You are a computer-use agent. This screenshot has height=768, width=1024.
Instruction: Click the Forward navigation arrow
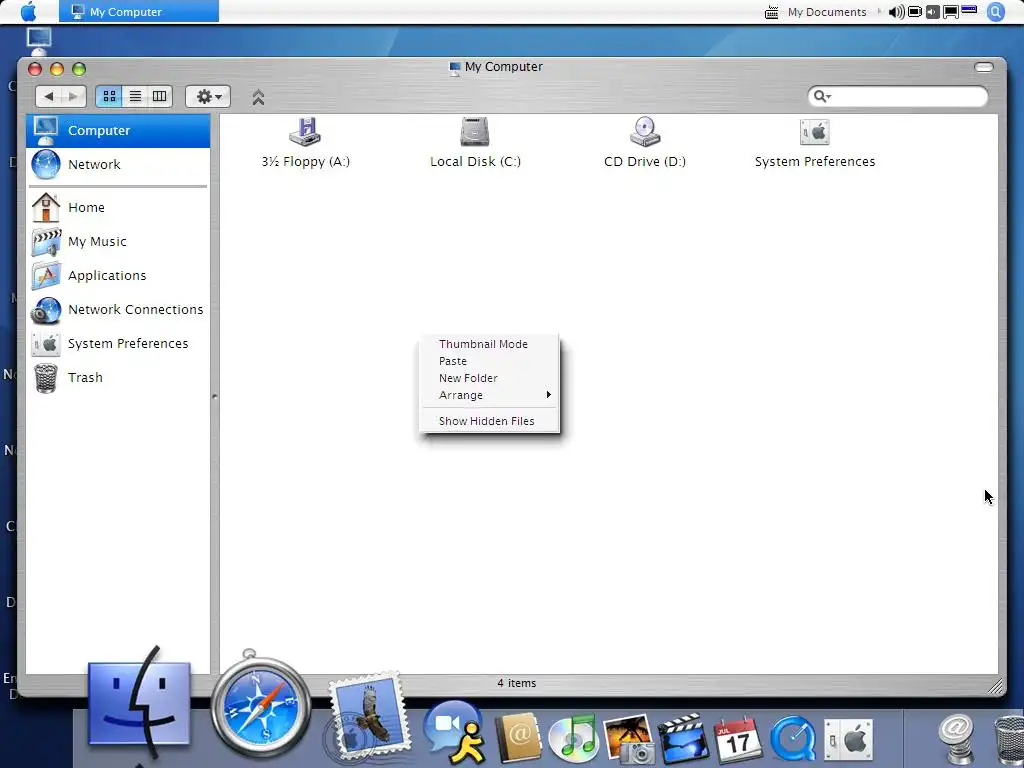[73, 97]
